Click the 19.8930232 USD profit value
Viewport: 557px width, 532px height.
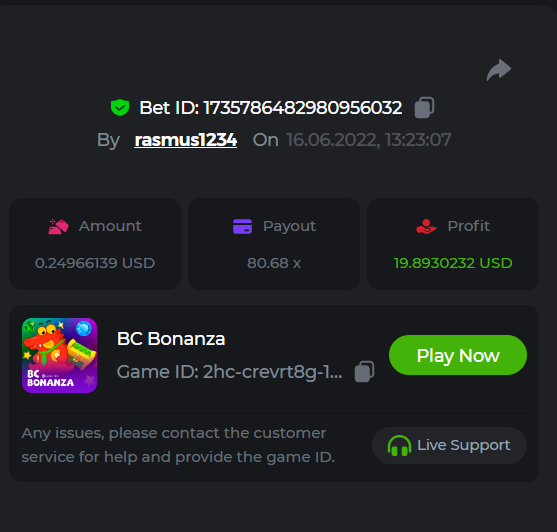(x=453, y=263)
